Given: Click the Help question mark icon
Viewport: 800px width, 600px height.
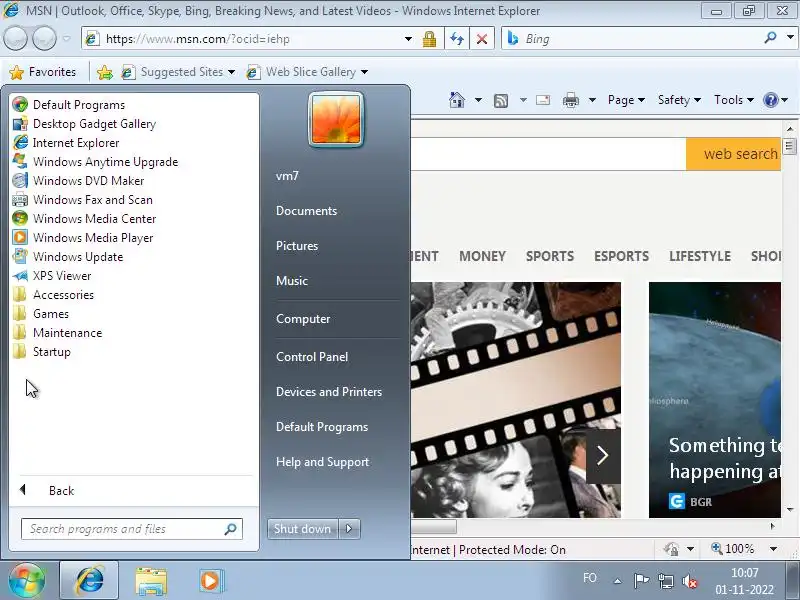Looking at the screenshot, I should click(770, 100).
